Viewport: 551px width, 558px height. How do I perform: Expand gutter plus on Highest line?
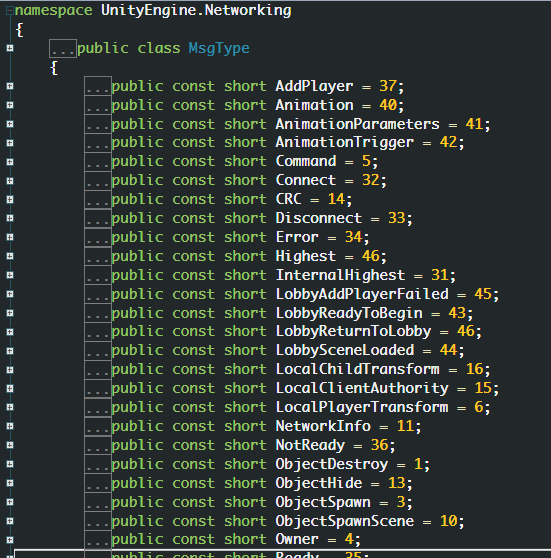10,256
